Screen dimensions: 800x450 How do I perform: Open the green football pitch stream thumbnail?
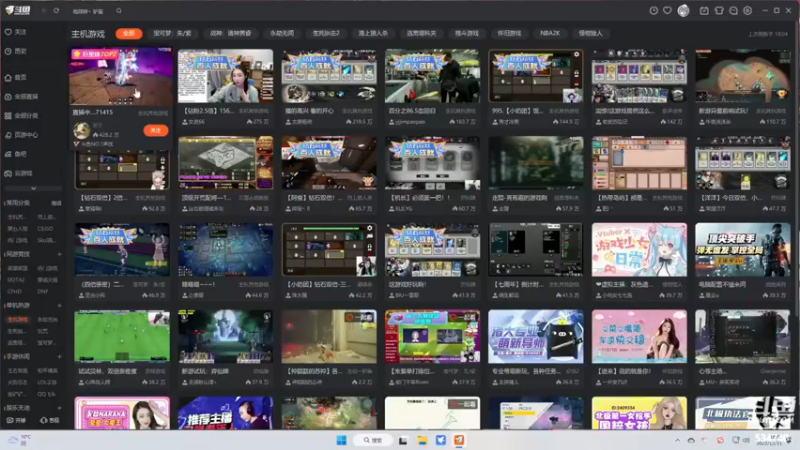pyautogui.click(x=122, y=337)
